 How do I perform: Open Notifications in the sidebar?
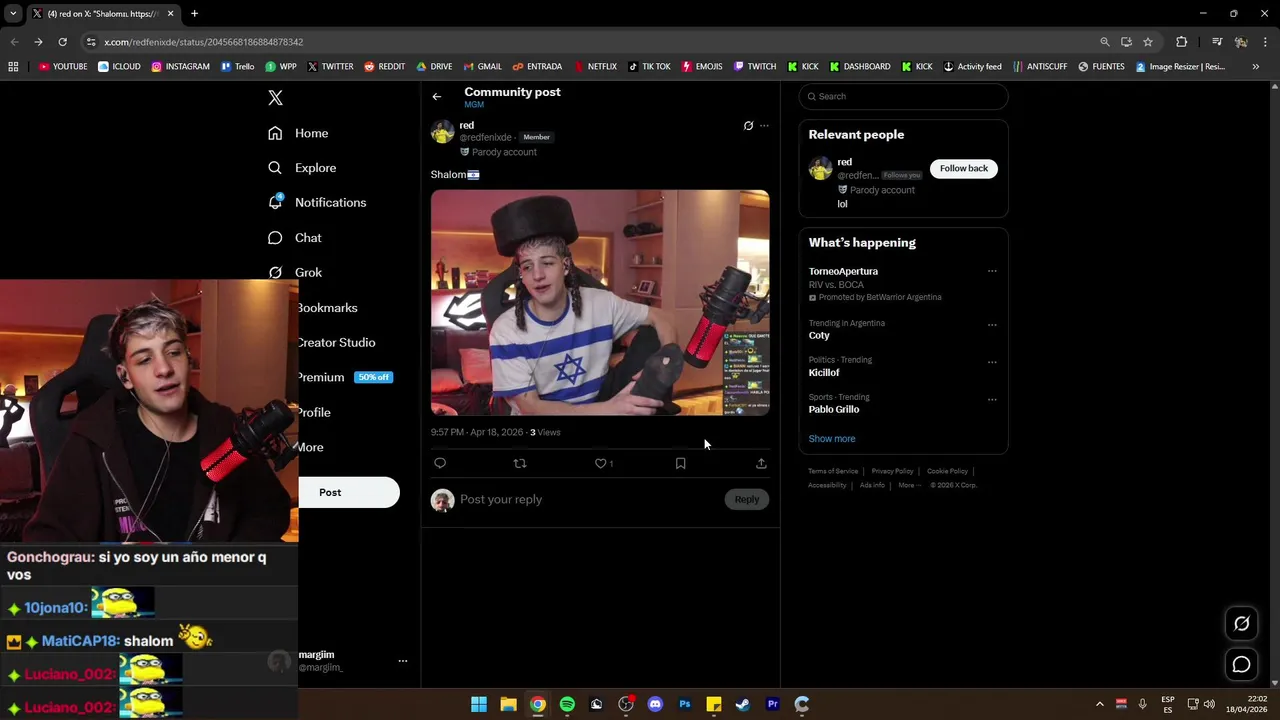317,203
